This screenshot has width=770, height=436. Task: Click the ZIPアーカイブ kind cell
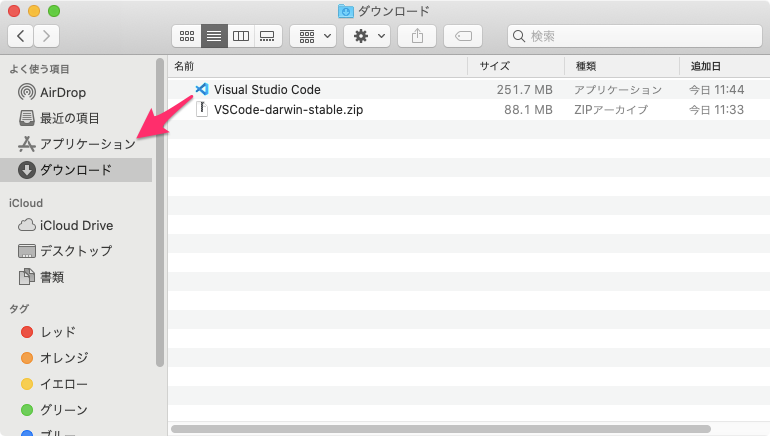[611, 109]
